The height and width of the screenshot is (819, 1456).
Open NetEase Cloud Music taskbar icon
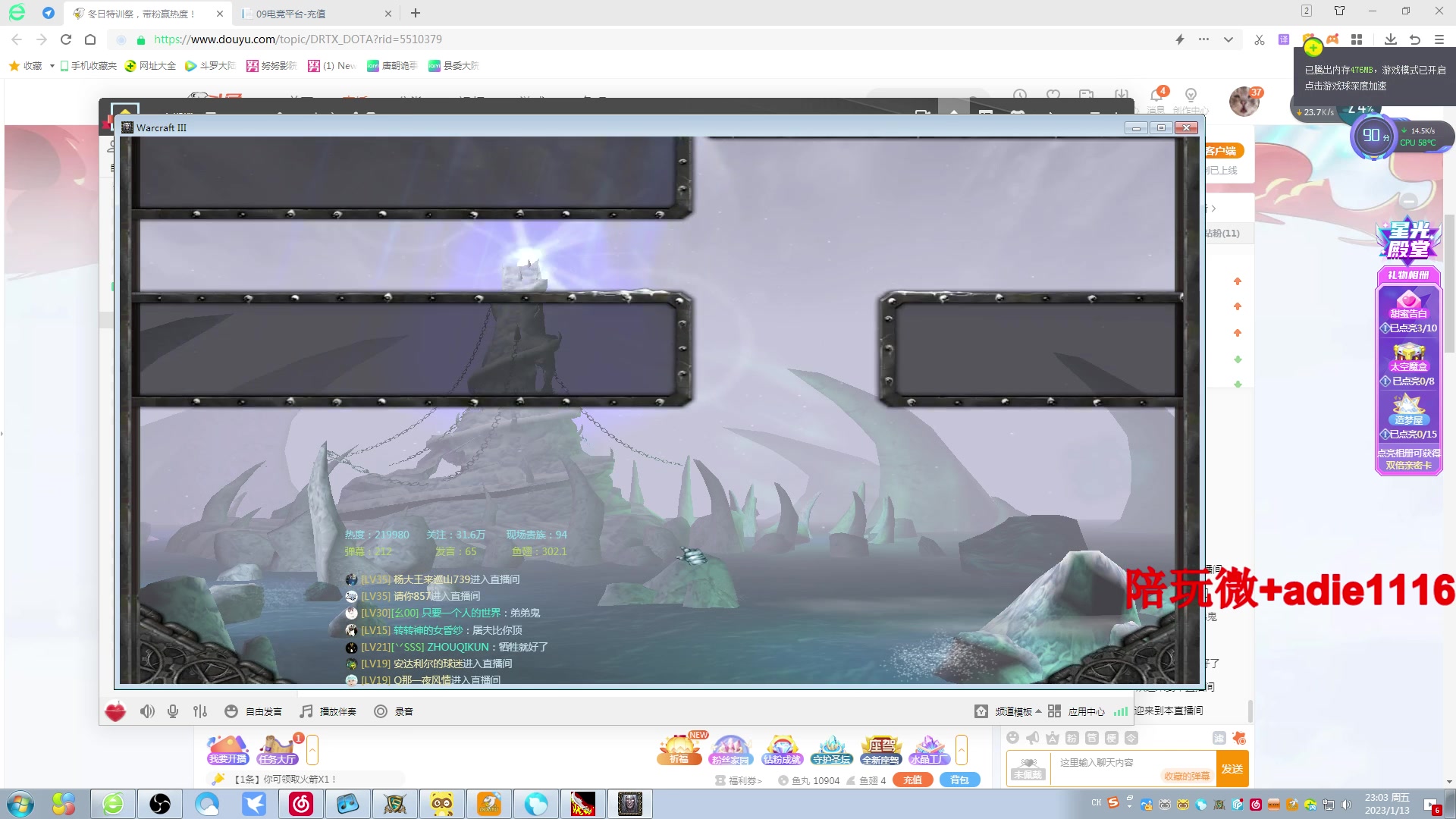(301, 804)
